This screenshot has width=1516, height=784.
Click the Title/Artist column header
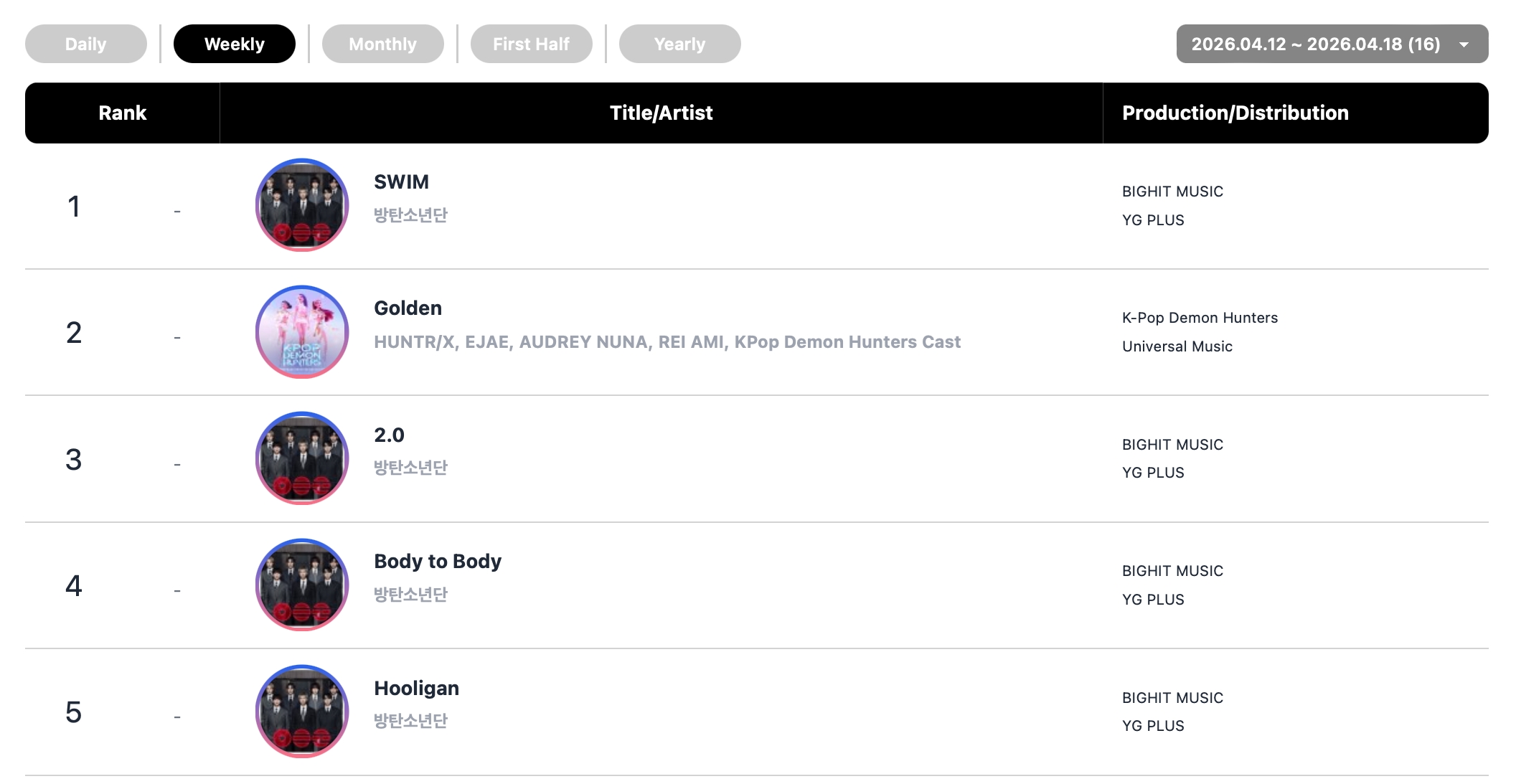pos(661,113)
